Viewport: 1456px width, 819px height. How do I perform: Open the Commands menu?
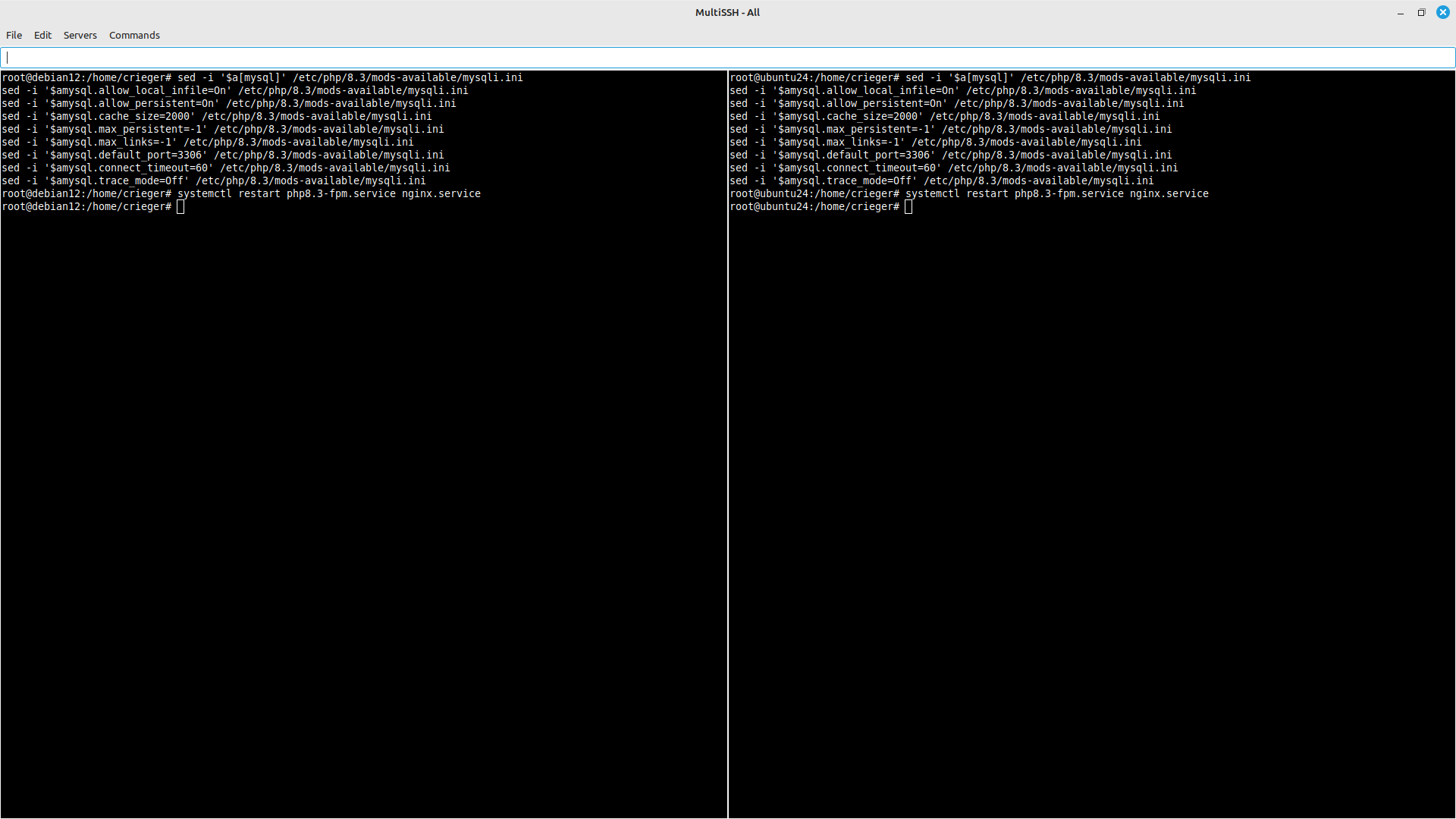pos(134,35)
